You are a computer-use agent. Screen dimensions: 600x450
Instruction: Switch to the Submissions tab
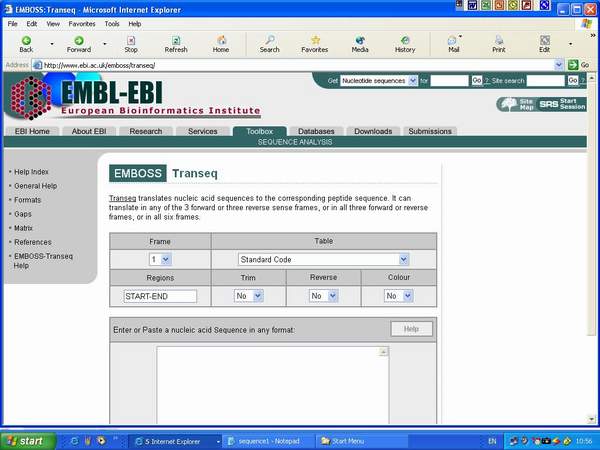(x=430, y=131)
